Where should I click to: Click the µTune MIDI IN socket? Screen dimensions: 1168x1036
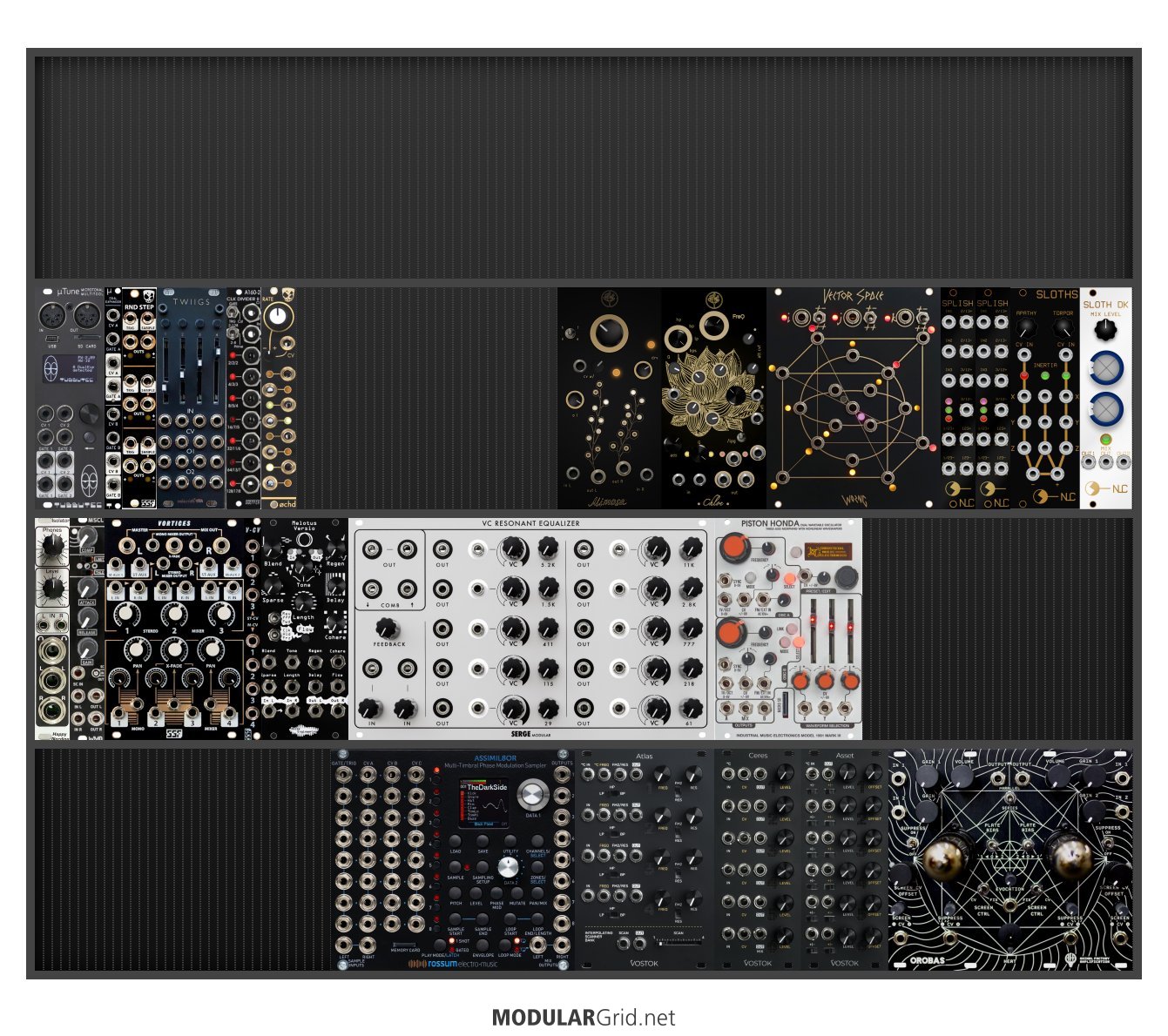tap(52, 316)
